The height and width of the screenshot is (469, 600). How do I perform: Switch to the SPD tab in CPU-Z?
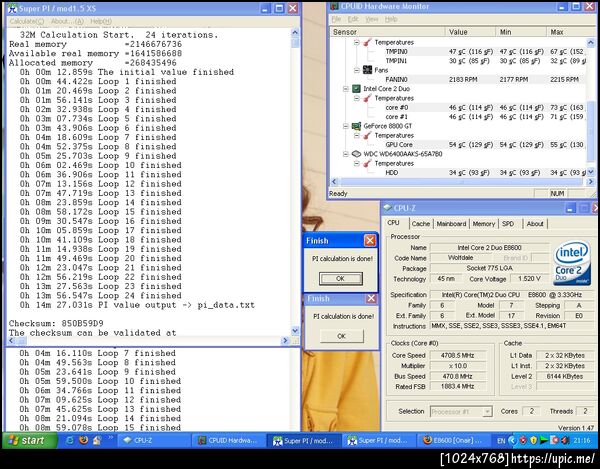coord(508,224)
